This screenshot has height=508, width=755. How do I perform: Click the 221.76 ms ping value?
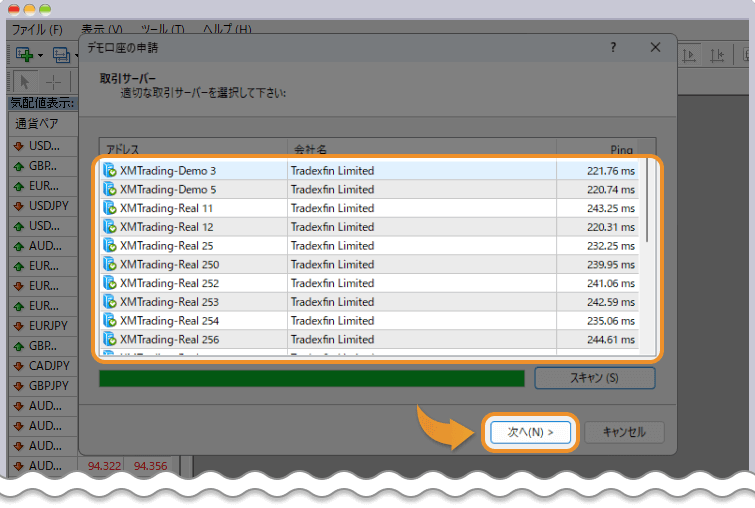(611, 170)
